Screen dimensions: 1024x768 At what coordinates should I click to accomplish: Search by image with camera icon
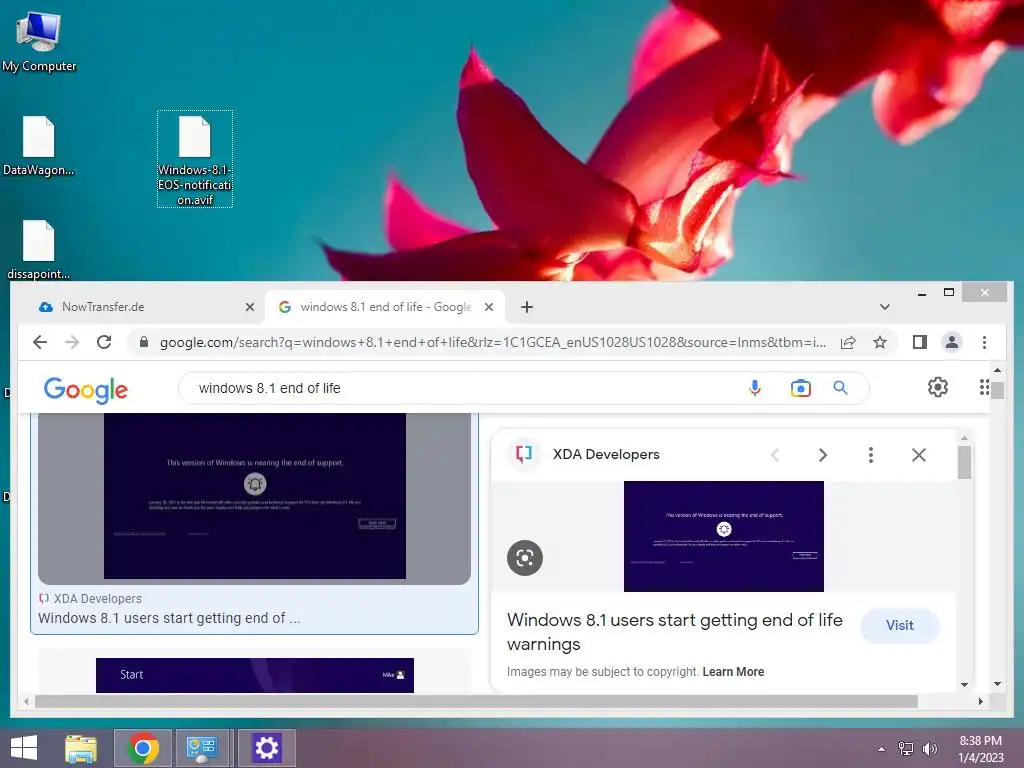800,388
